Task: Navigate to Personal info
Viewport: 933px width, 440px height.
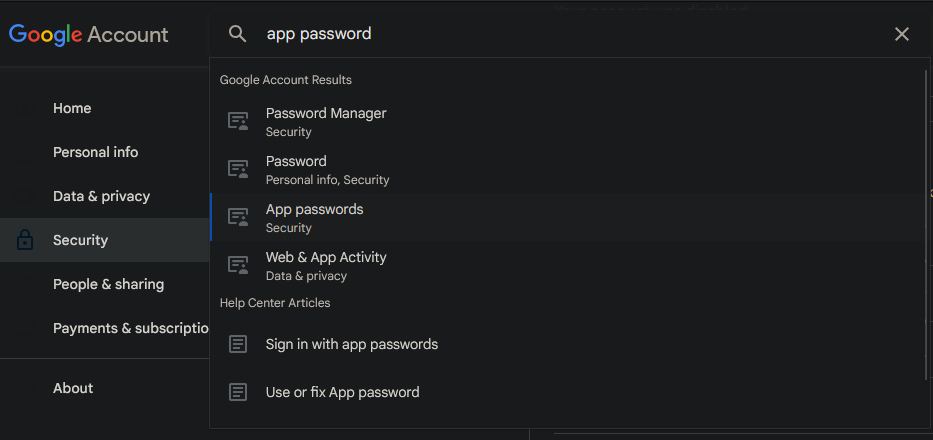Action: 96,152
